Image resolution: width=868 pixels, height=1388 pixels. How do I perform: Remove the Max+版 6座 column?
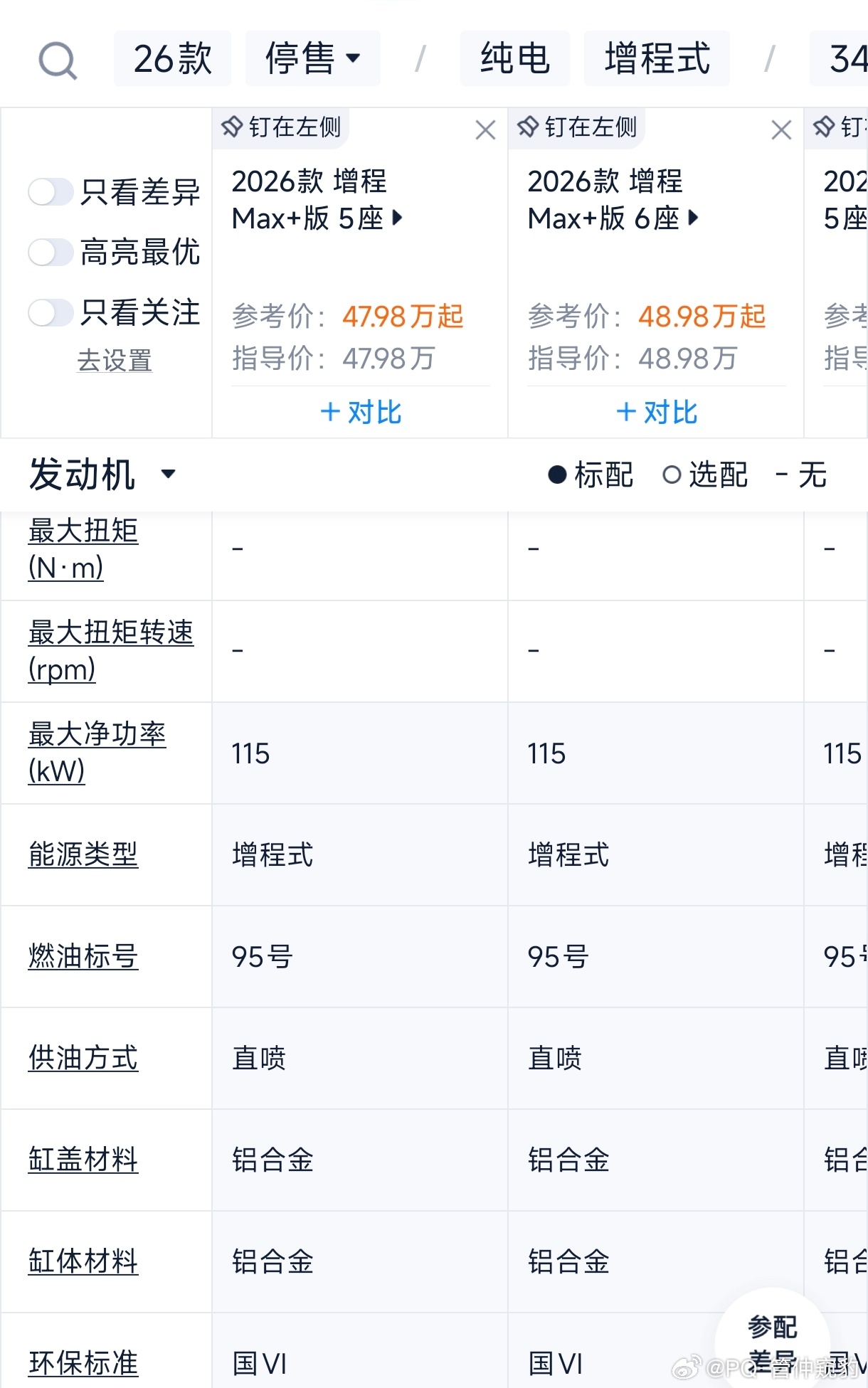pos(781,129)
